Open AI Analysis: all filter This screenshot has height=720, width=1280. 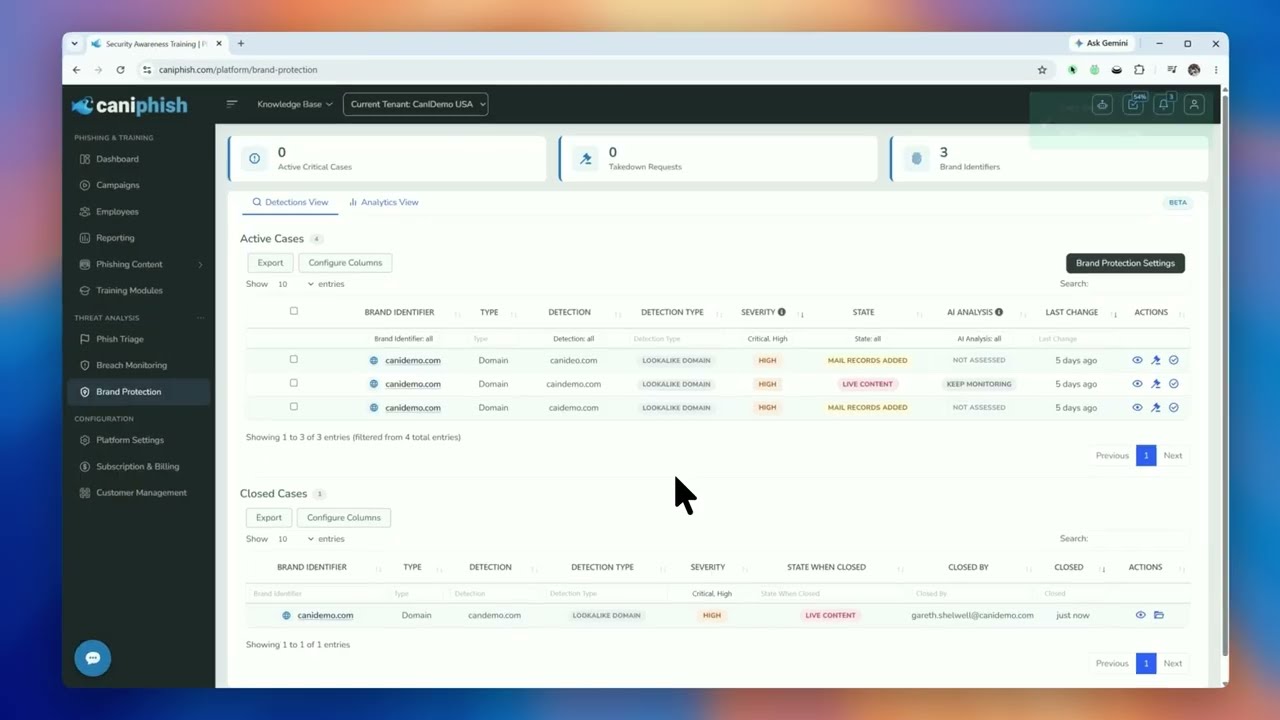[980, 339]
